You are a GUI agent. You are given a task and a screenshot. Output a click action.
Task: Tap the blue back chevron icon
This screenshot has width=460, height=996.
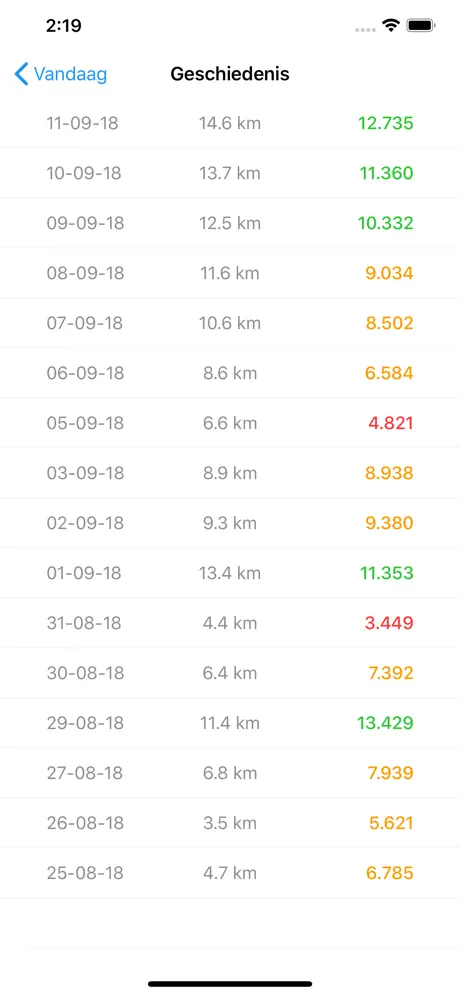point(21,74)
